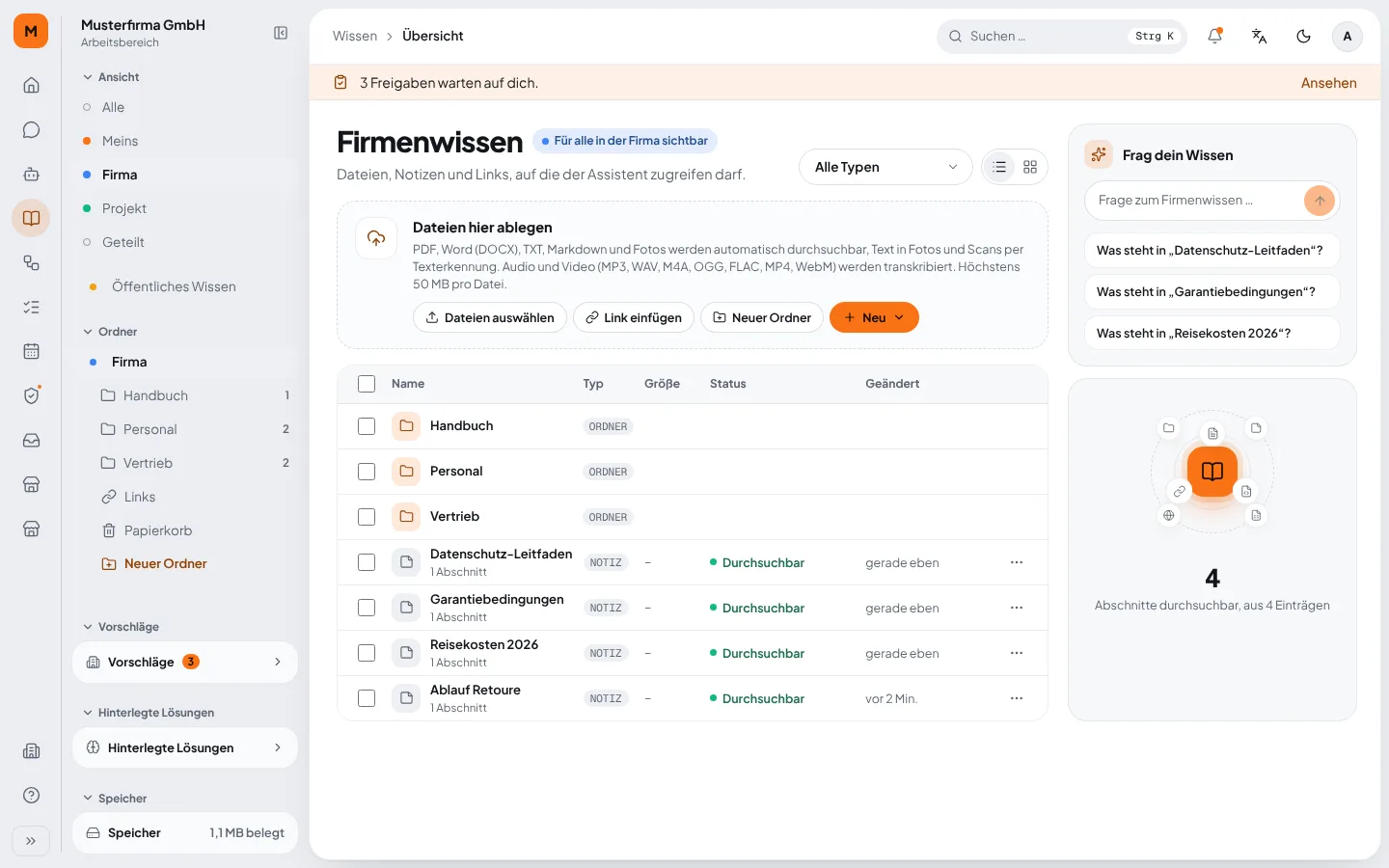Select the Projekt view
This screenshot has width=1389, height=868.
(185, 208)
